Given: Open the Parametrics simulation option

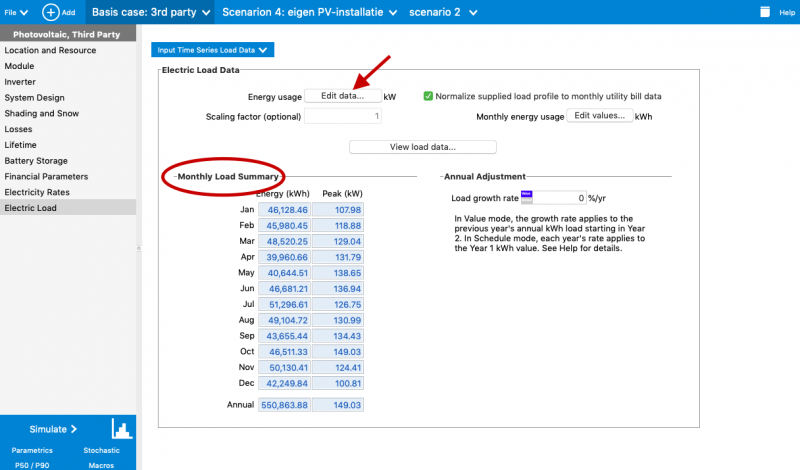Looking at the screenshot, I should pyautogui.click(x=33, y=451).
